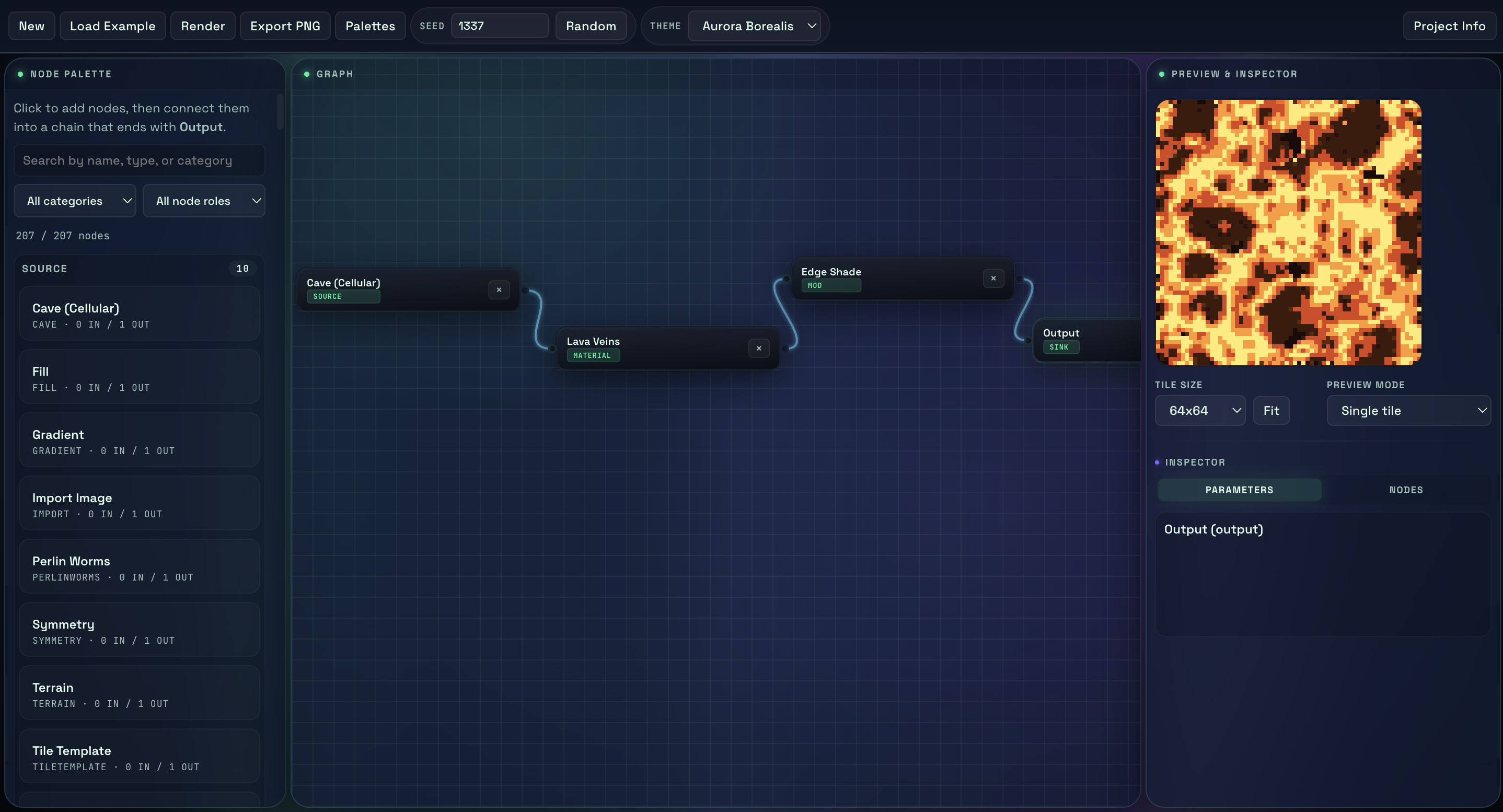
Task: Click Lava Veins input port dot
Action: tap(552, 349)
